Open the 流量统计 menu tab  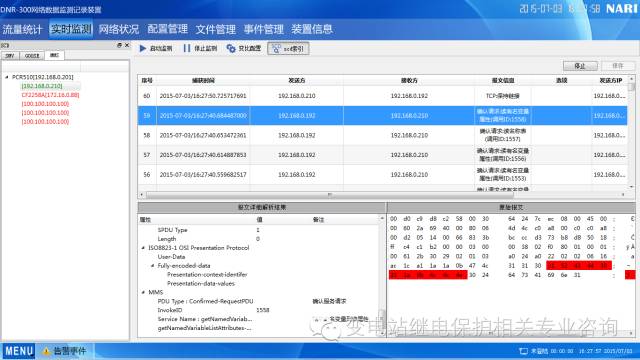pyautogui.click(x=22, y=29)
